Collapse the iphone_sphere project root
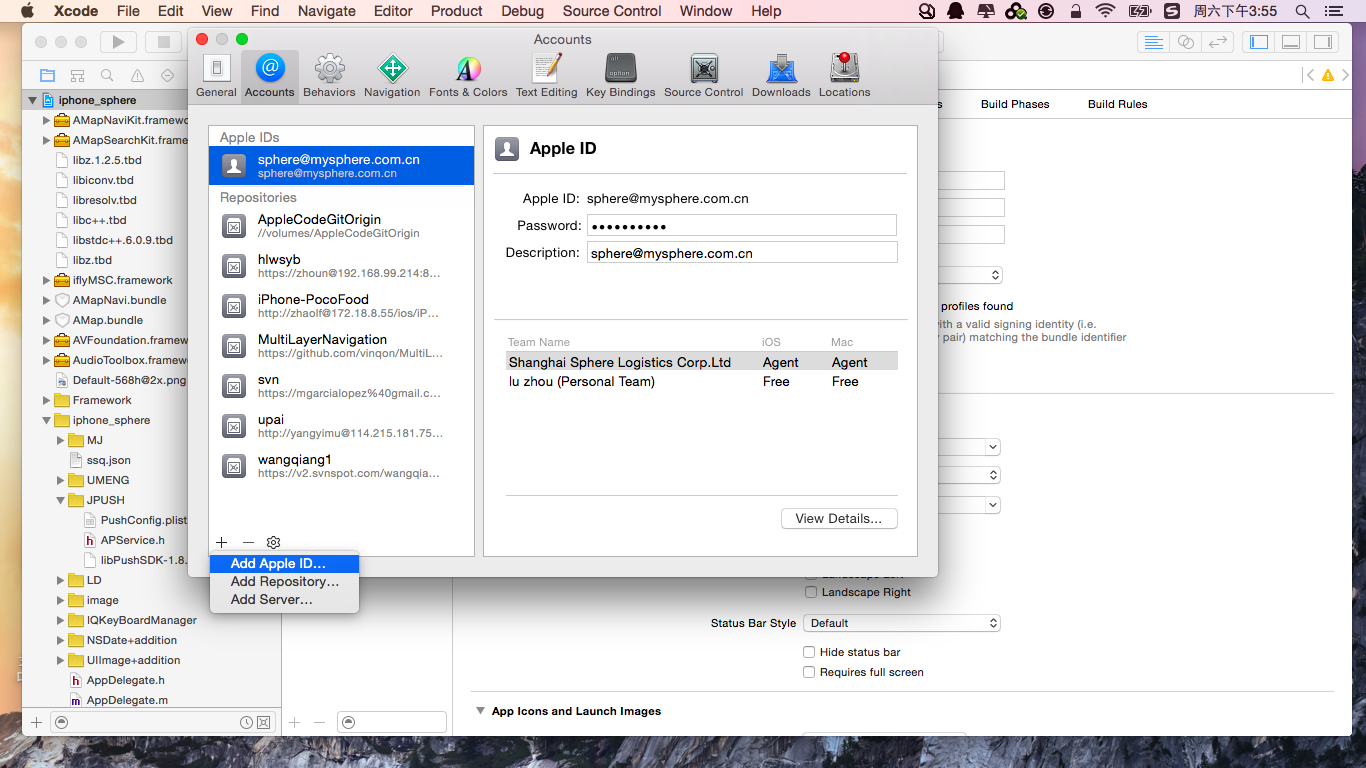Viewport: 1366px width, 768px height. click(x=33, y=100)
